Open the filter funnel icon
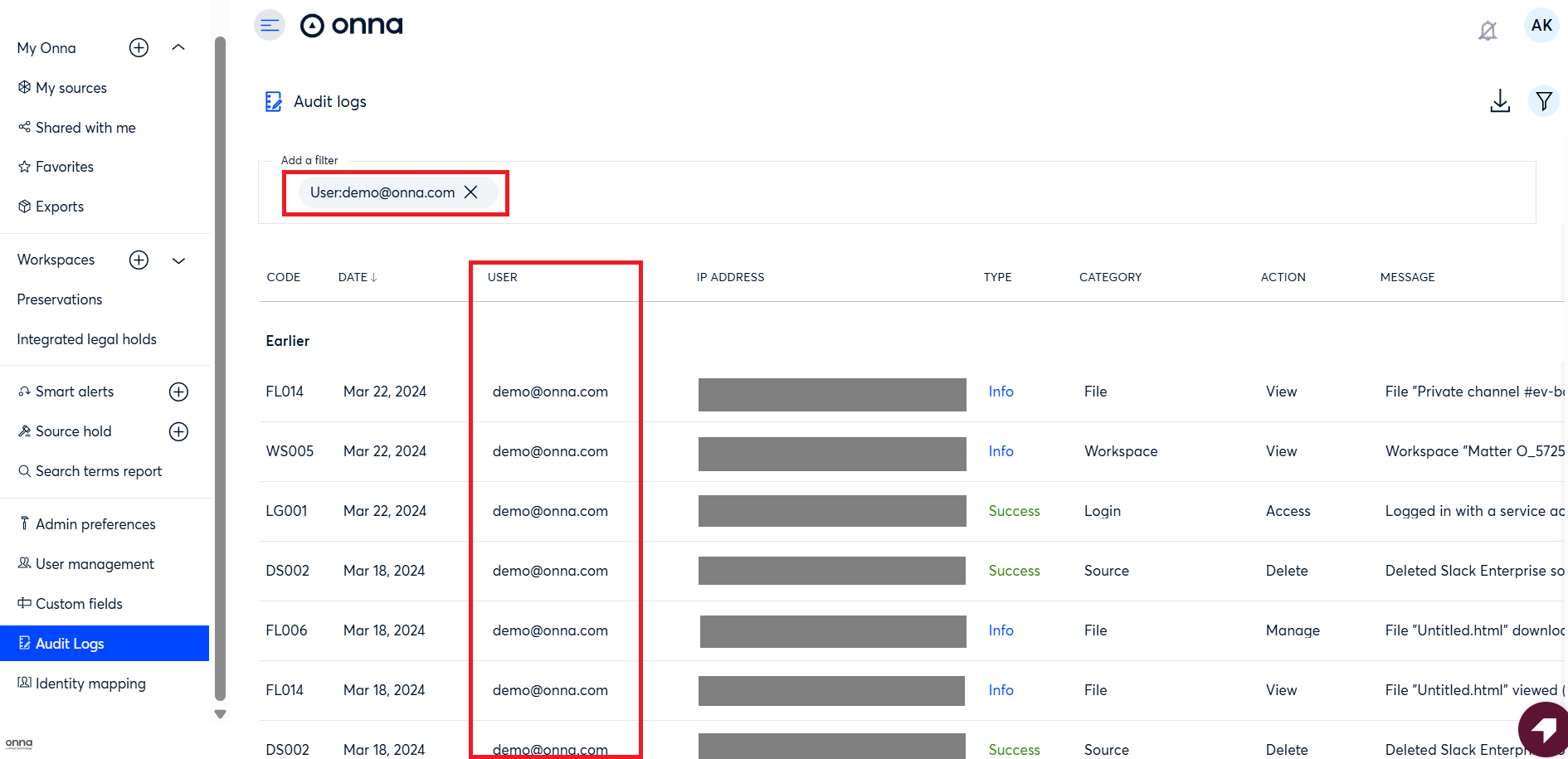The height and width of the screenshot is (759, 1568). [1543, 101]
